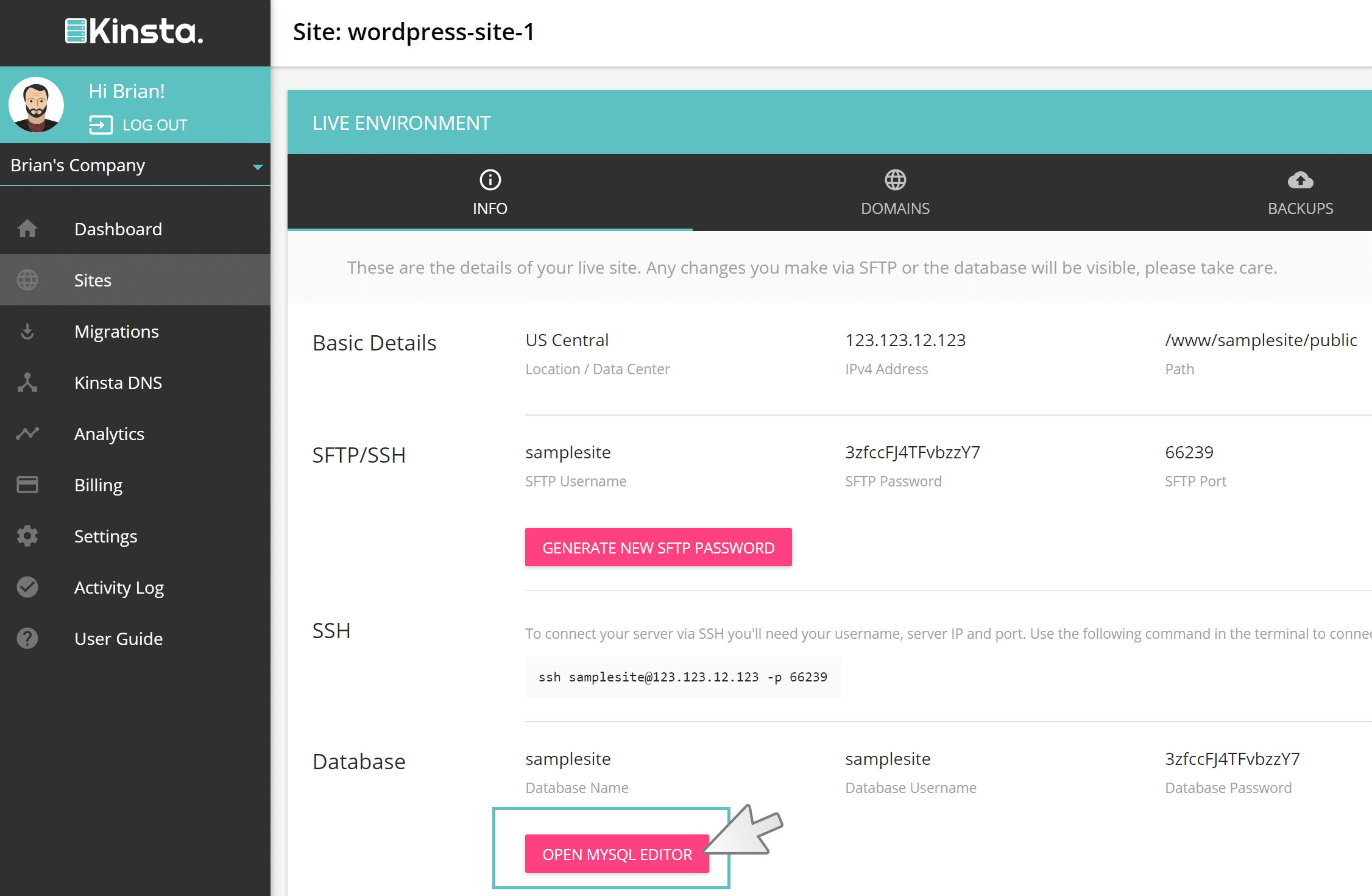The image size is (1372, 896).
Task: Open the Activity Log
Action: [119, 588]
